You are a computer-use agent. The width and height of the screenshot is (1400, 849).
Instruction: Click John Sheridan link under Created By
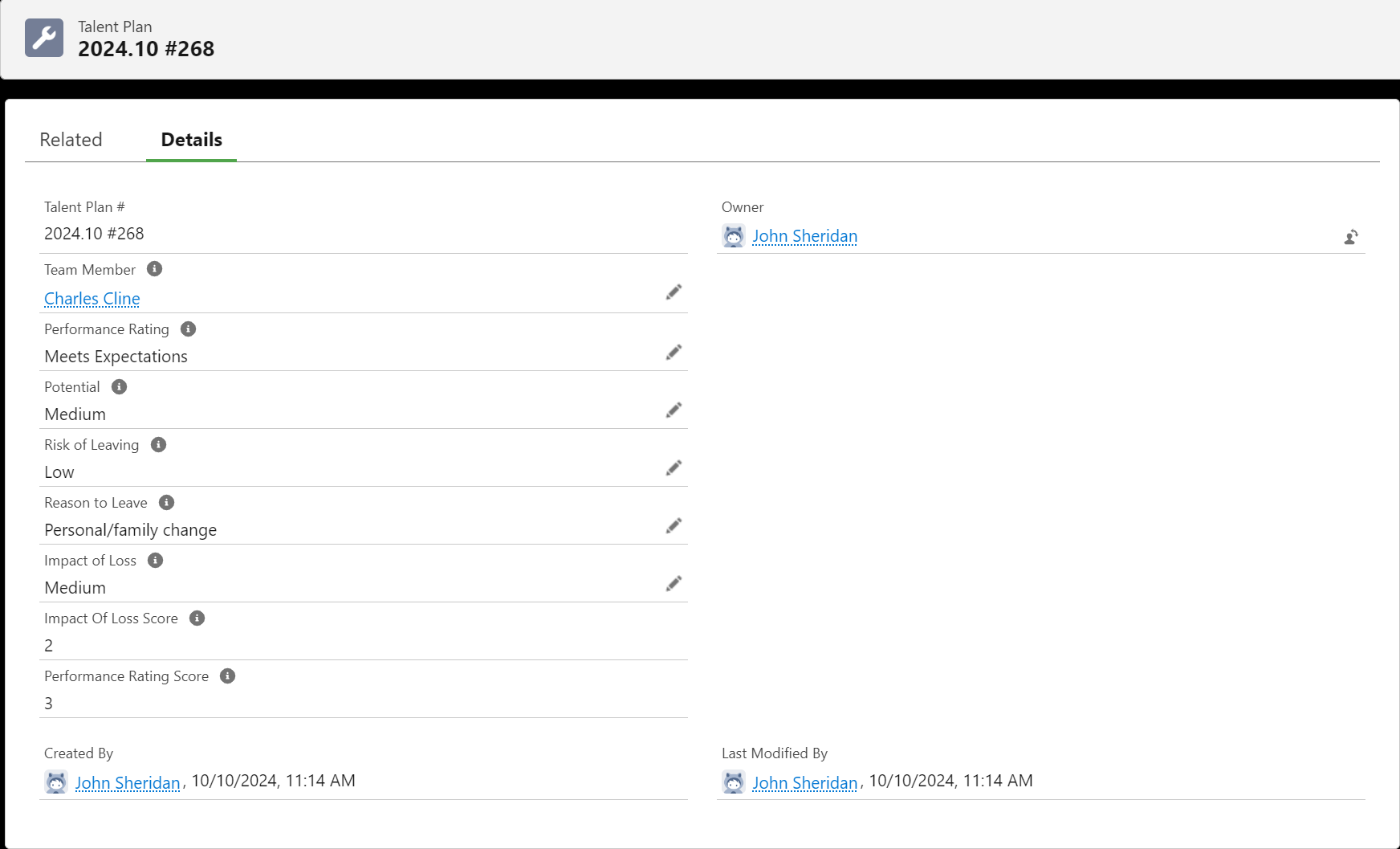128,782
